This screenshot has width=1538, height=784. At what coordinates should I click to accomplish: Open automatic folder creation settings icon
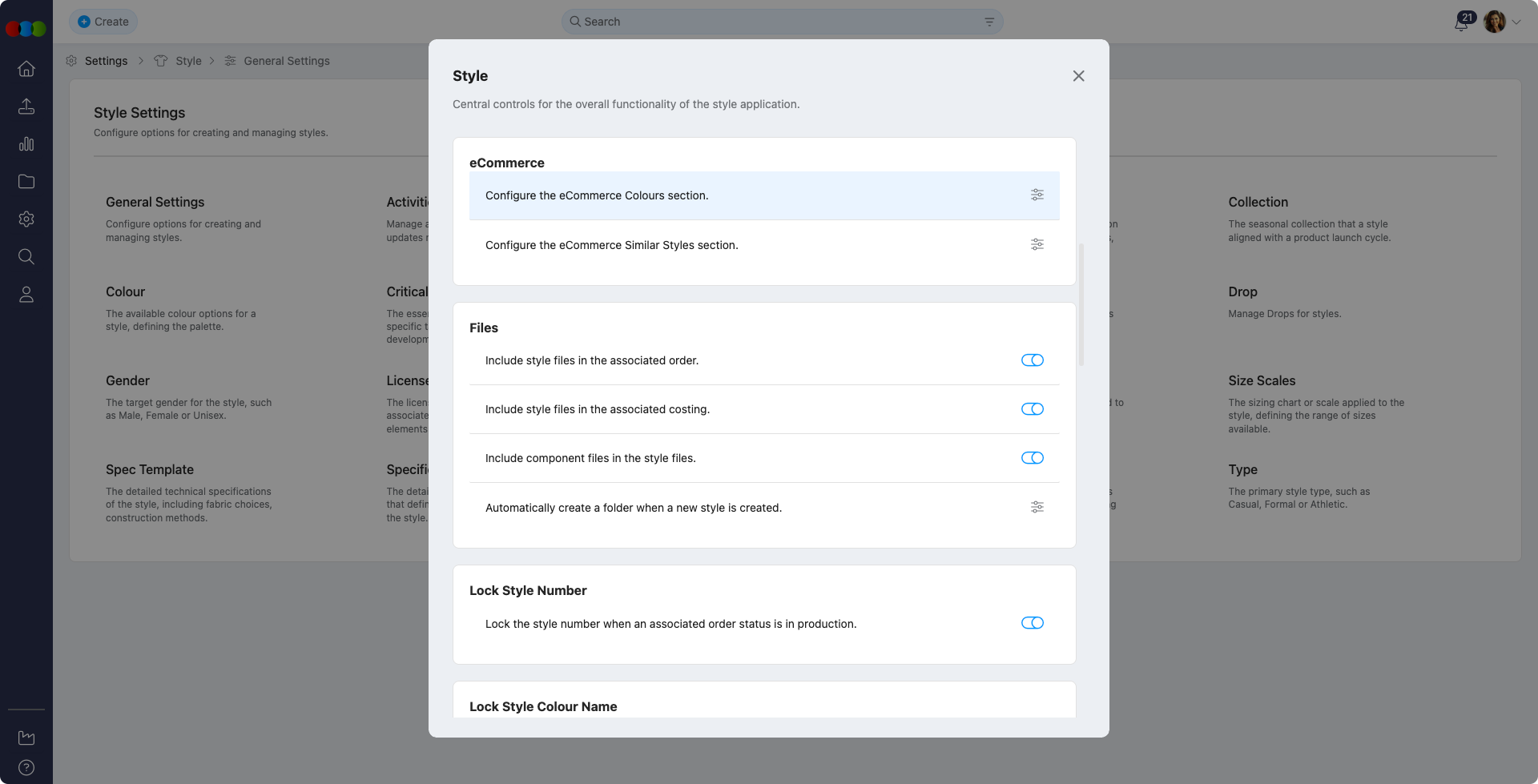1037,507
